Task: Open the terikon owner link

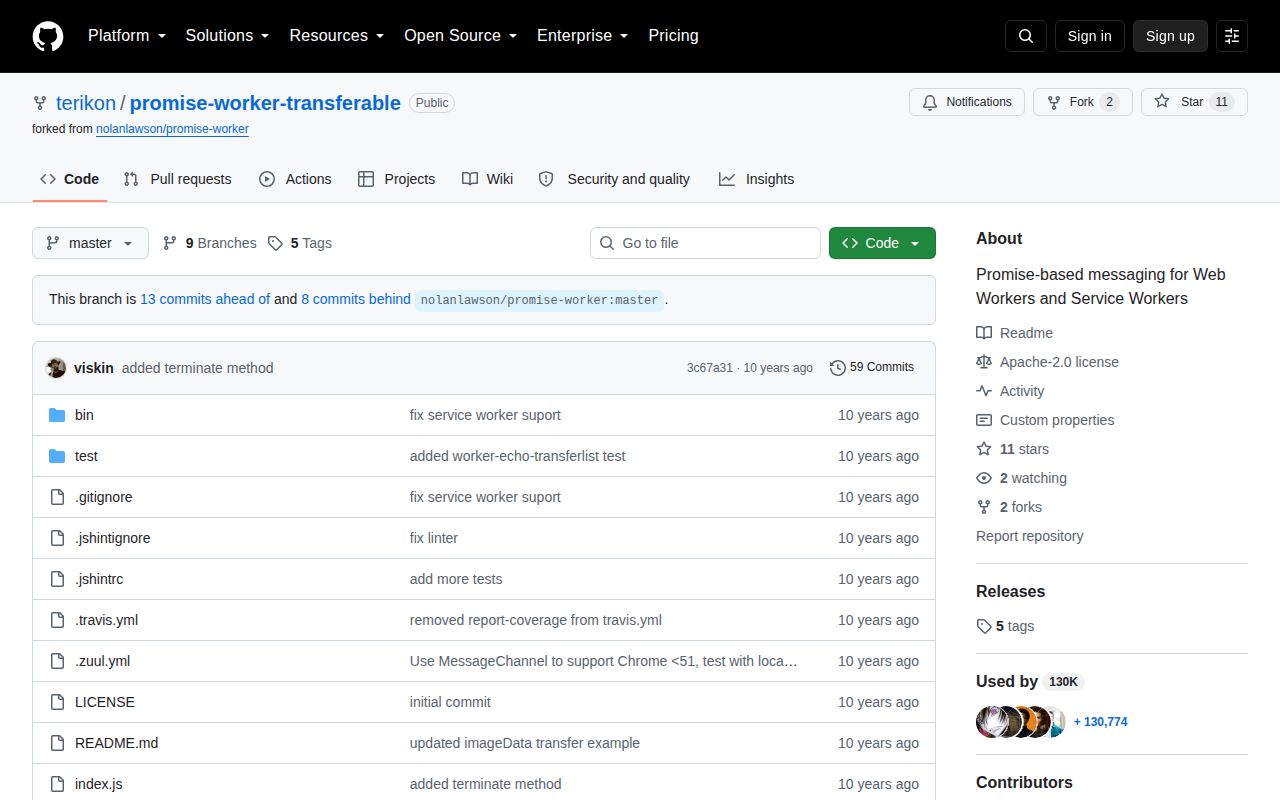Action: [x=86, y=103]
